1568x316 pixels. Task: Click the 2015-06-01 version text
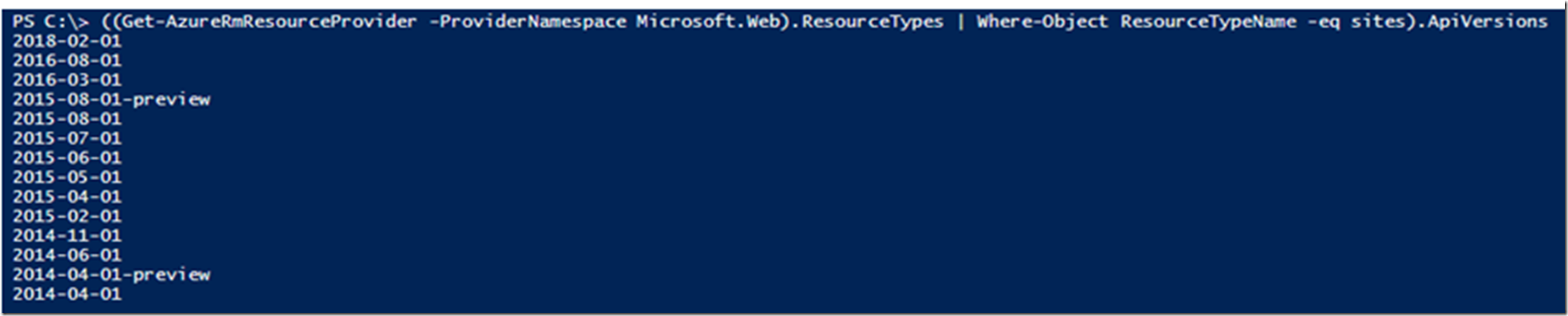(67, 158)
